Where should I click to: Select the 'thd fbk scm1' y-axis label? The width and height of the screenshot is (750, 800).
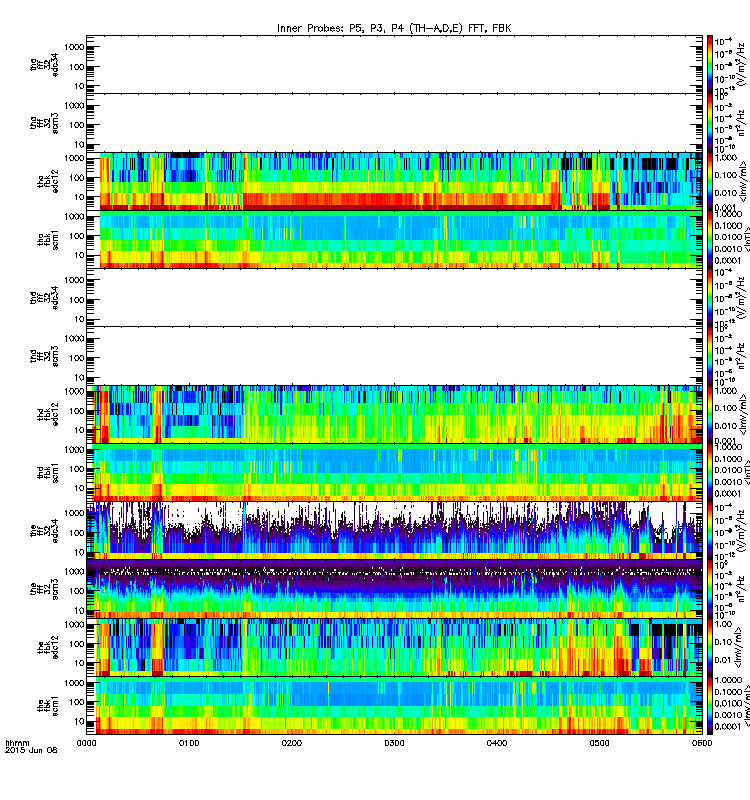point(48,472)
